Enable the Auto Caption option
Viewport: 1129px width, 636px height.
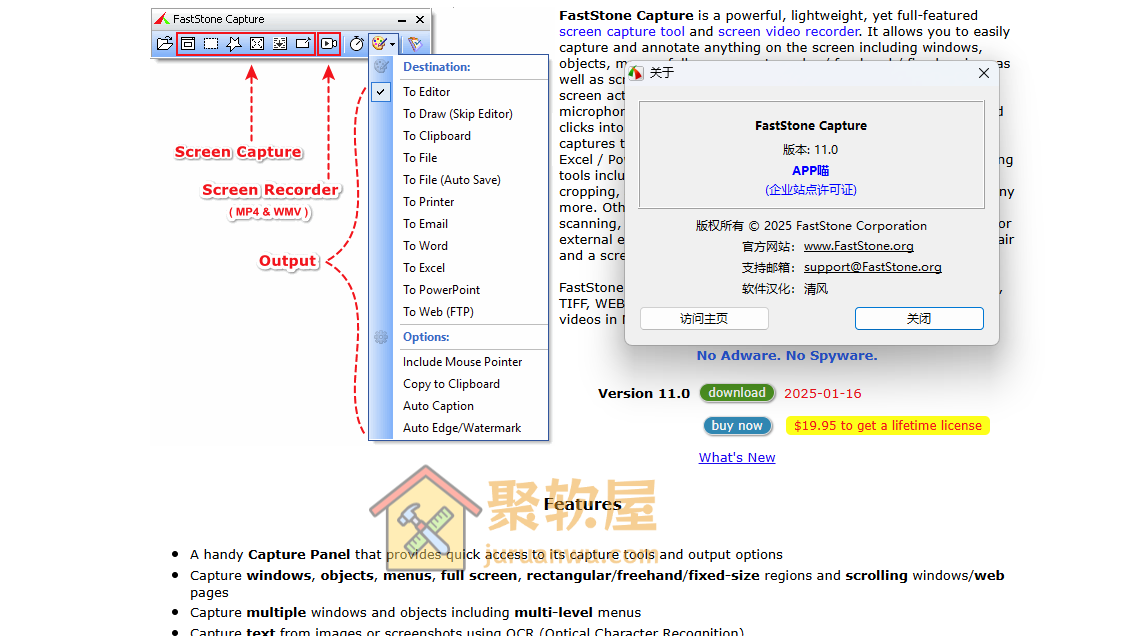[438, 406]
